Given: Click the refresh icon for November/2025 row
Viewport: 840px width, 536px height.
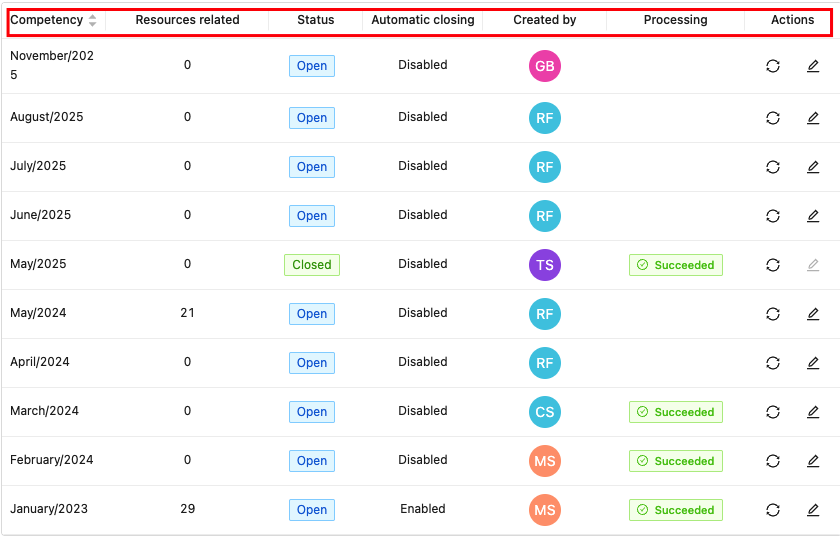Looking at the screenshot, I should click(773, 66).
